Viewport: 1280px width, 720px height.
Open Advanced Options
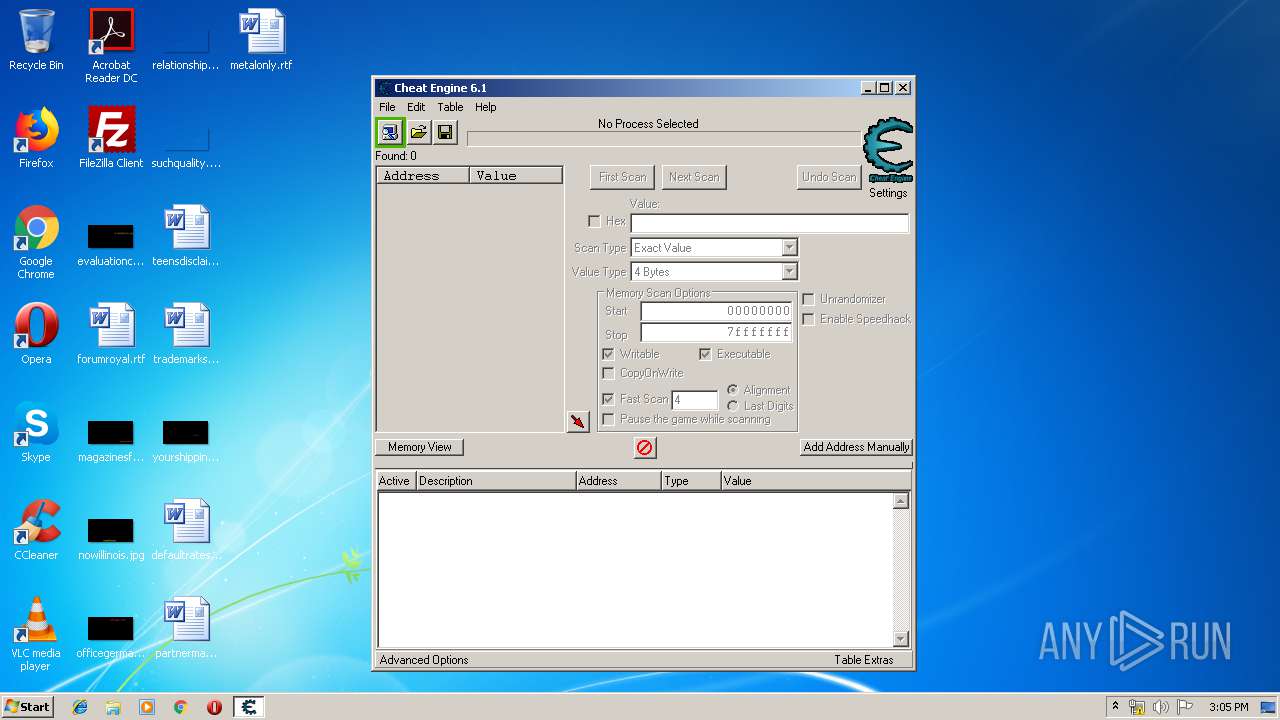tap(424, 660)
